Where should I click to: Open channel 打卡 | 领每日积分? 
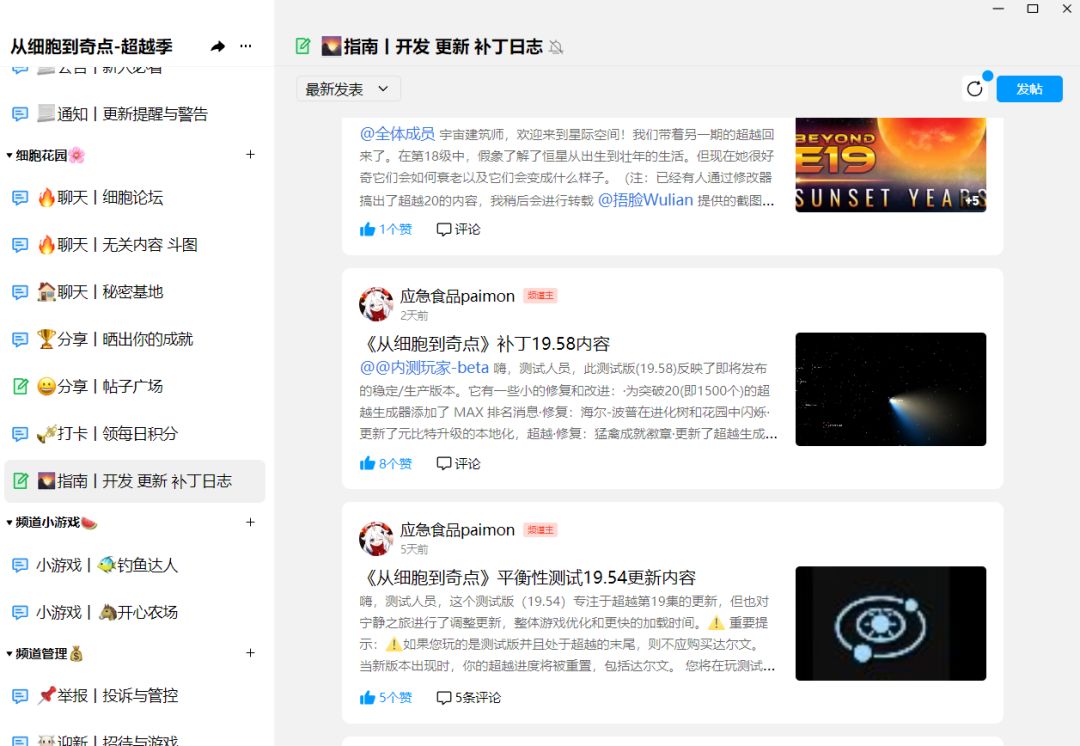pos(134,433)
